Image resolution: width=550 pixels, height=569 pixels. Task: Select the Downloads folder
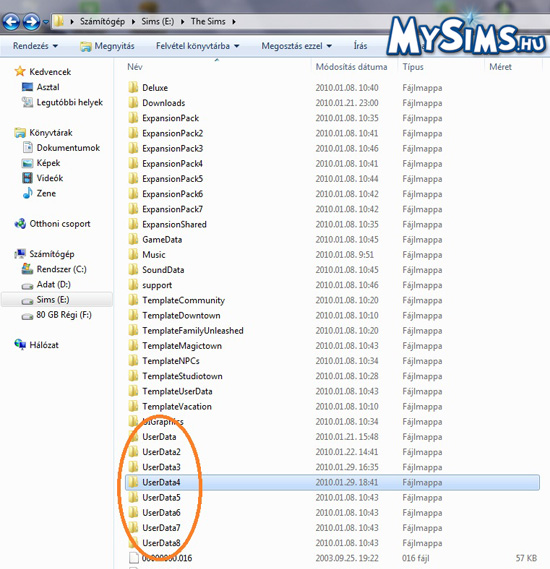pos(164,103)
